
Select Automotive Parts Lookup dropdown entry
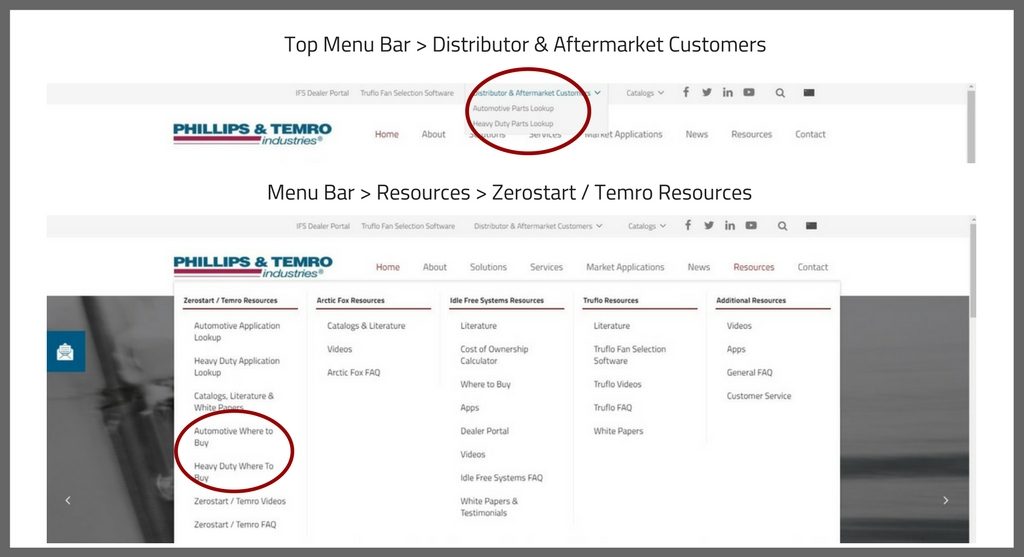pyautogui.click(x=513, y=108)
